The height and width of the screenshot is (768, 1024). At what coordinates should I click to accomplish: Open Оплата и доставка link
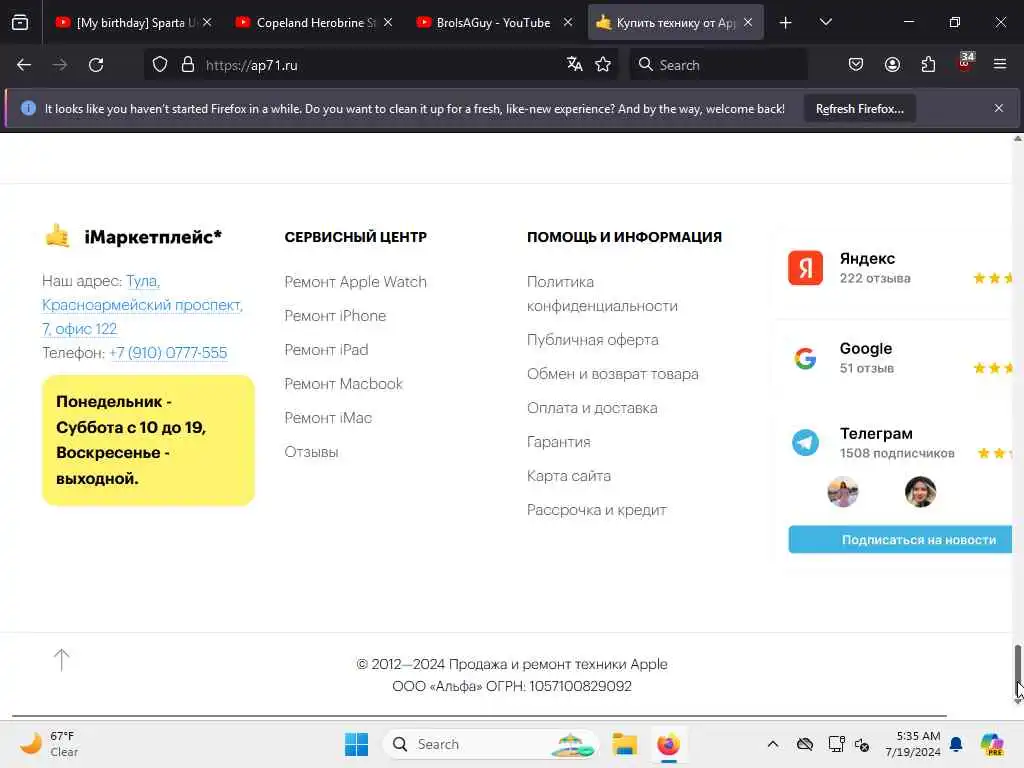point(592,408)
